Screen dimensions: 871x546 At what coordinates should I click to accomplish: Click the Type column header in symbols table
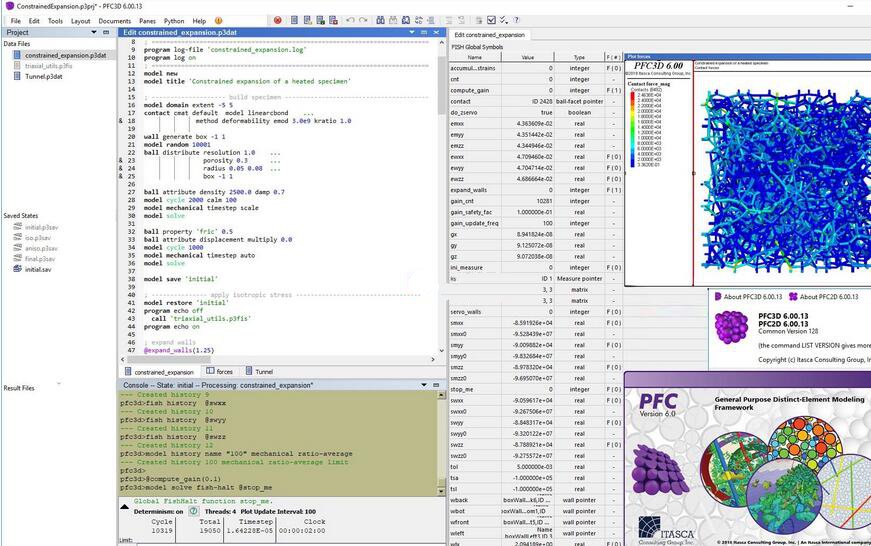(x=579, y=58)
